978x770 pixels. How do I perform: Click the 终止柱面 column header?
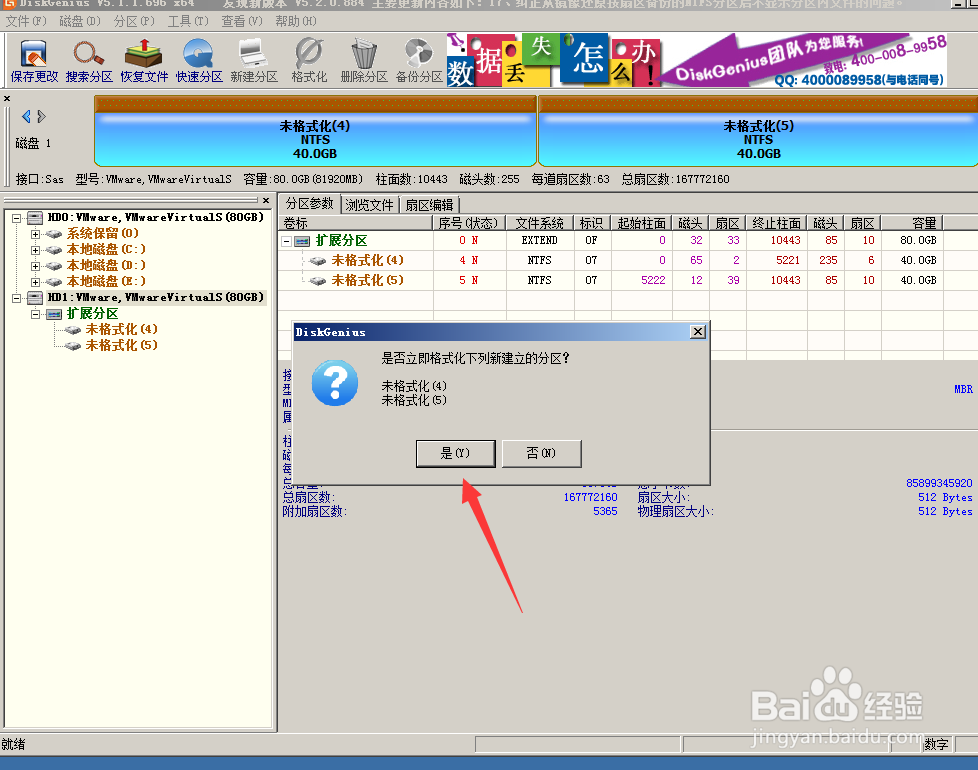pyautogui.click(x=776, y=223)
